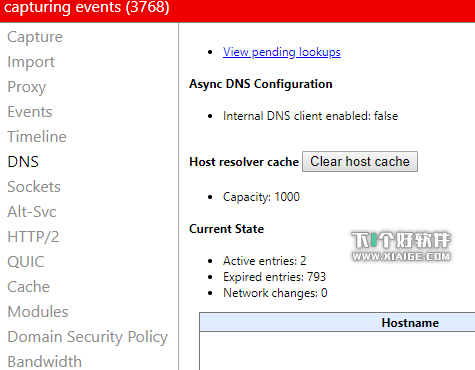Open Domain Security Policy tab
Screen dimensions: 475x370
click(x=87, y=337)
